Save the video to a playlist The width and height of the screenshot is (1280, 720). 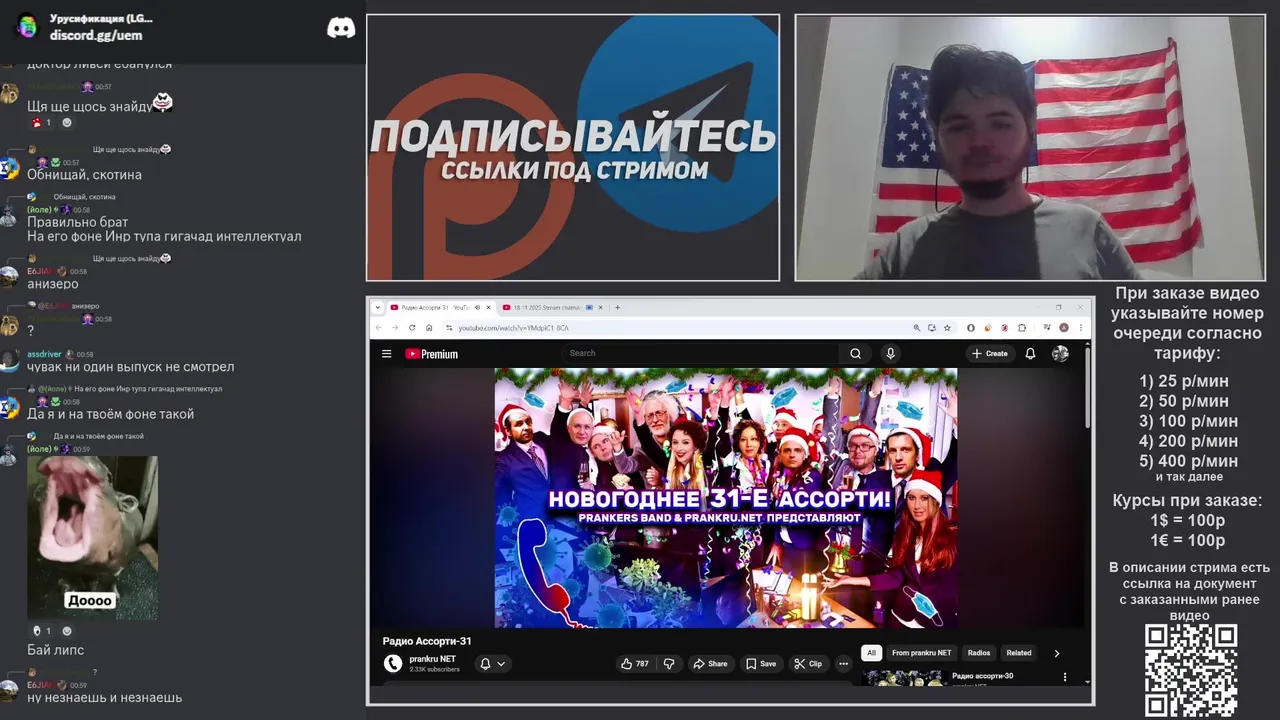(761, 663)
